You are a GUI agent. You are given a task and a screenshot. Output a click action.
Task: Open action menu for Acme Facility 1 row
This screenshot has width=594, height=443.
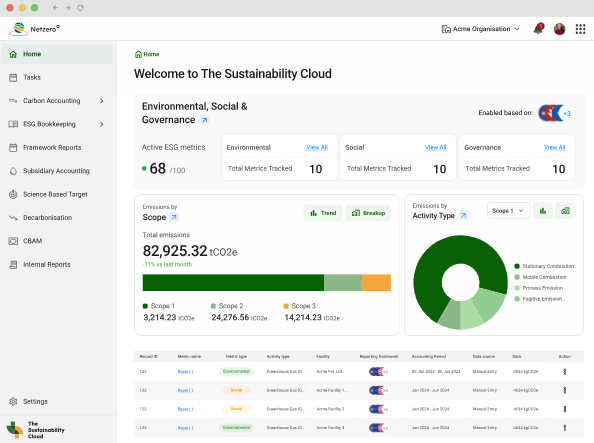(x=565, y=390)
